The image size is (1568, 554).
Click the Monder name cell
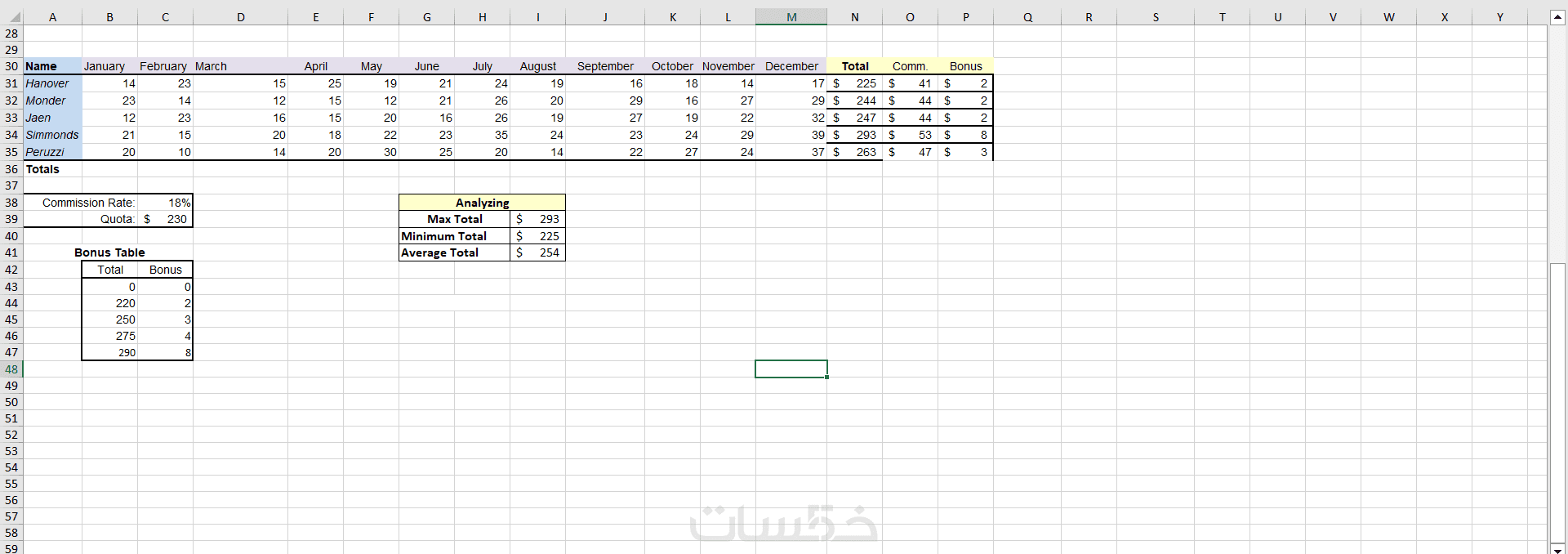[x=53, y=101]
